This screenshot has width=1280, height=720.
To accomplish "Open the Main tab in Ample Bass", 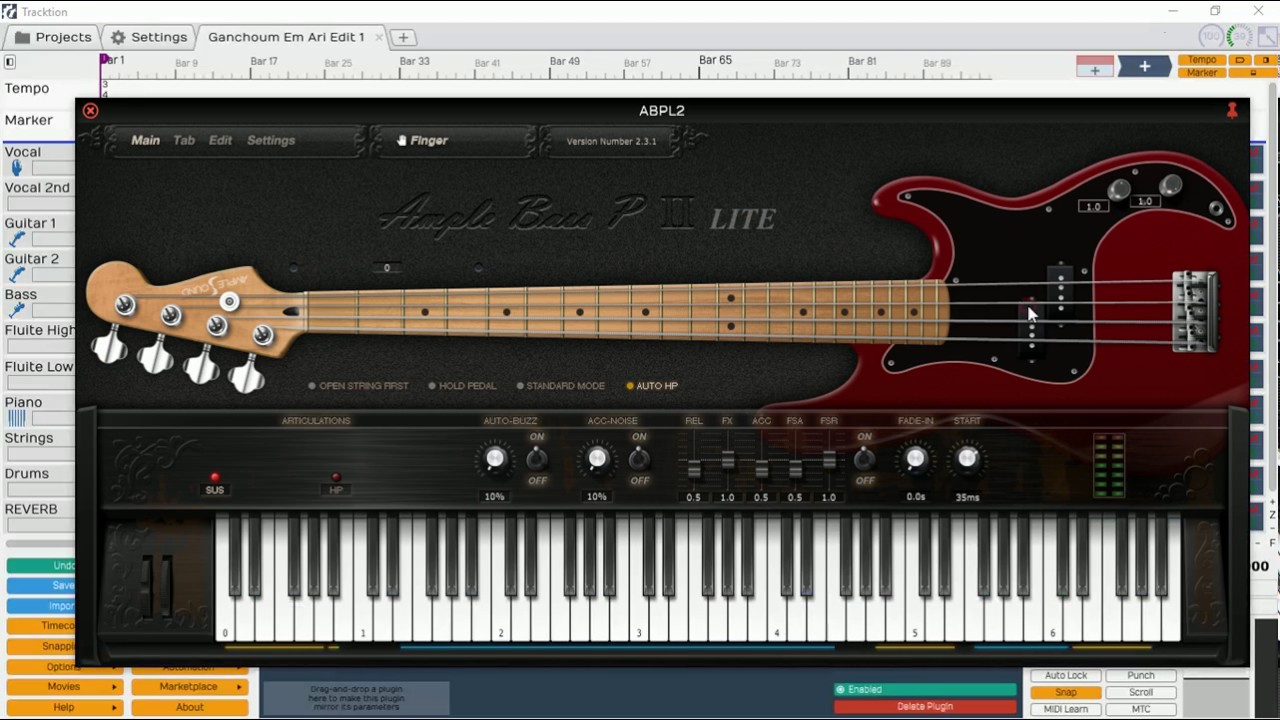I will click(145, 141).
